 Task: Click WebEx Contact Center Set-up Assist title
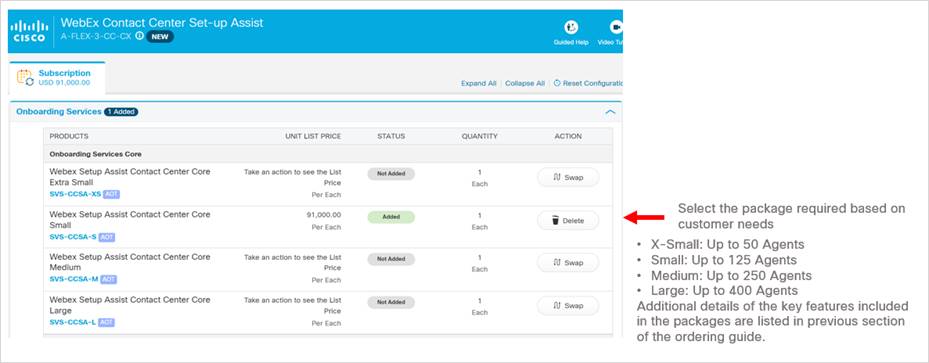[162, 23]
